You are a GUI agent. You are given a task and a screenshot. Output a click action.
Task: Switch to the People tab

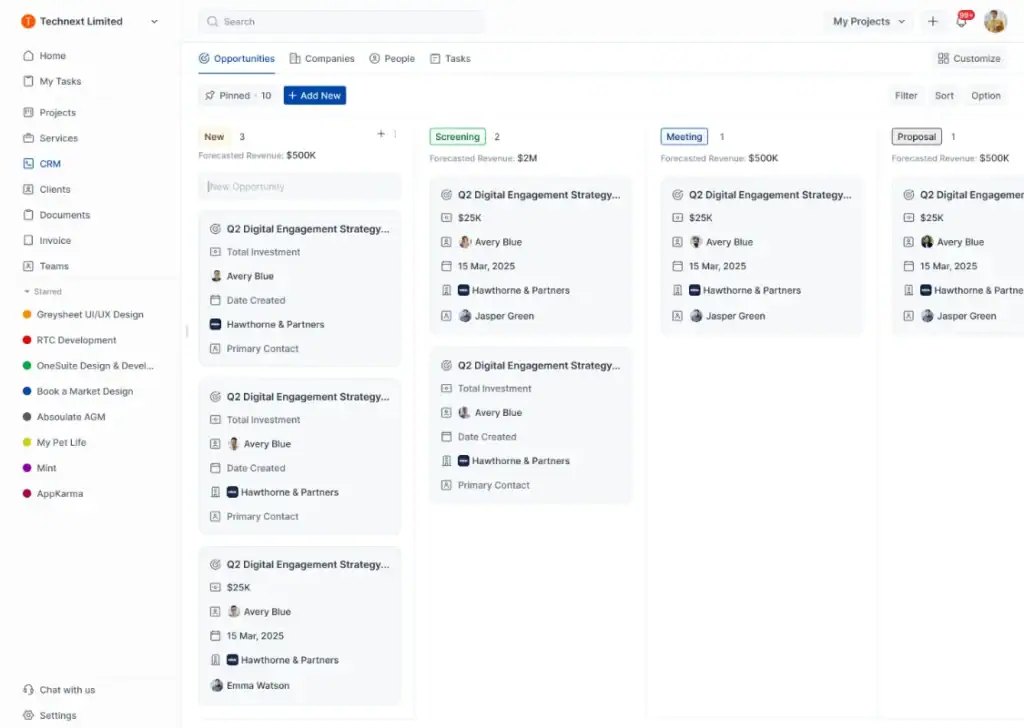coord(392,58)
